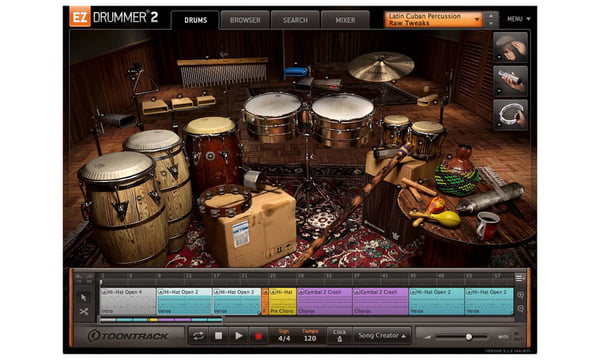Click the Sign 4/4 time signature field
600x360 pixels.
tap(284, 336)
